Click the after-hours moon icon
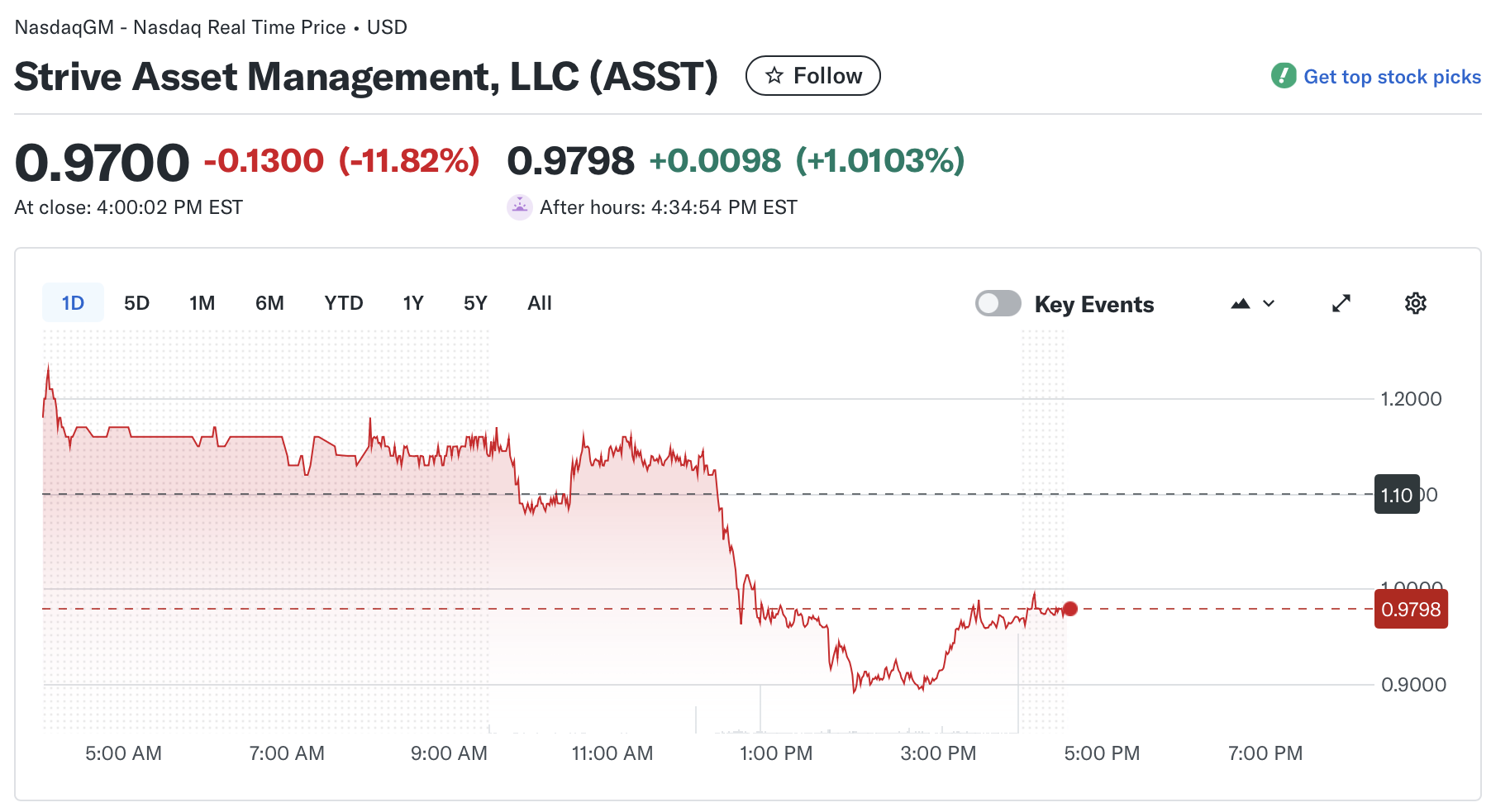The height and width of the screenshot is (812, 1491). pyautogui.click(x=519, y=207)
